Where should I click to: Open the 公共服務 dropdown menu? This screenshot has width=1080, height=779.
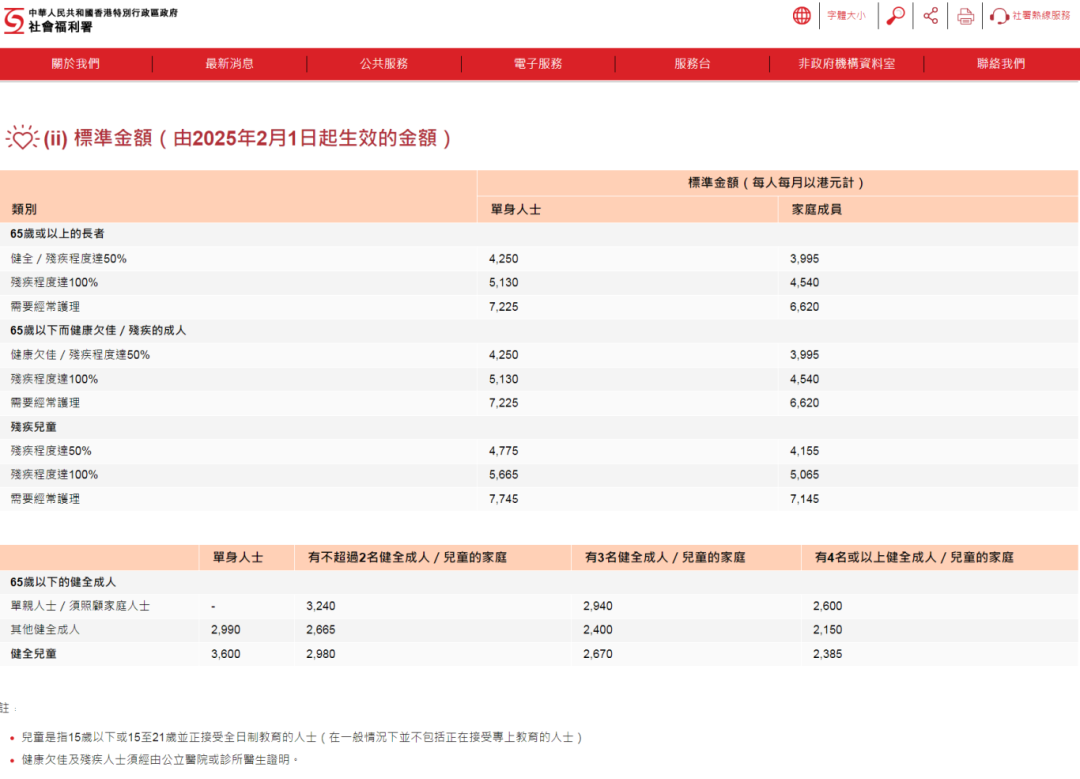383,63
